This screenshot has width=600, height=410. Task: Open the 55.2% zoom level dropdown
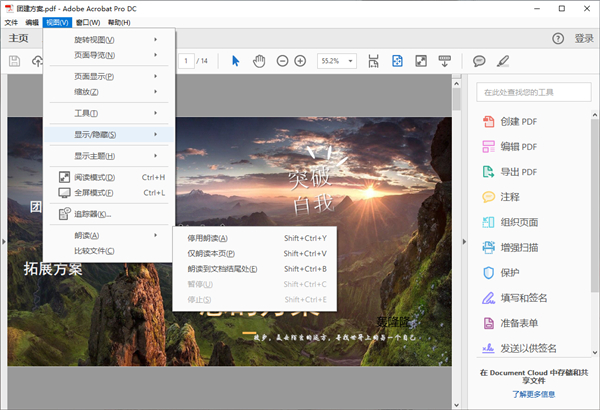click(x=335, y=61)
